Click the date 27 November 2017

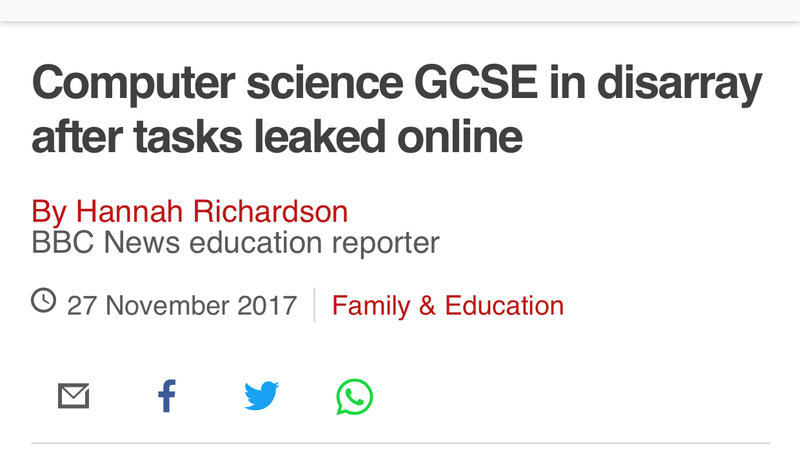pyautogui.click(x=182, y=305)
